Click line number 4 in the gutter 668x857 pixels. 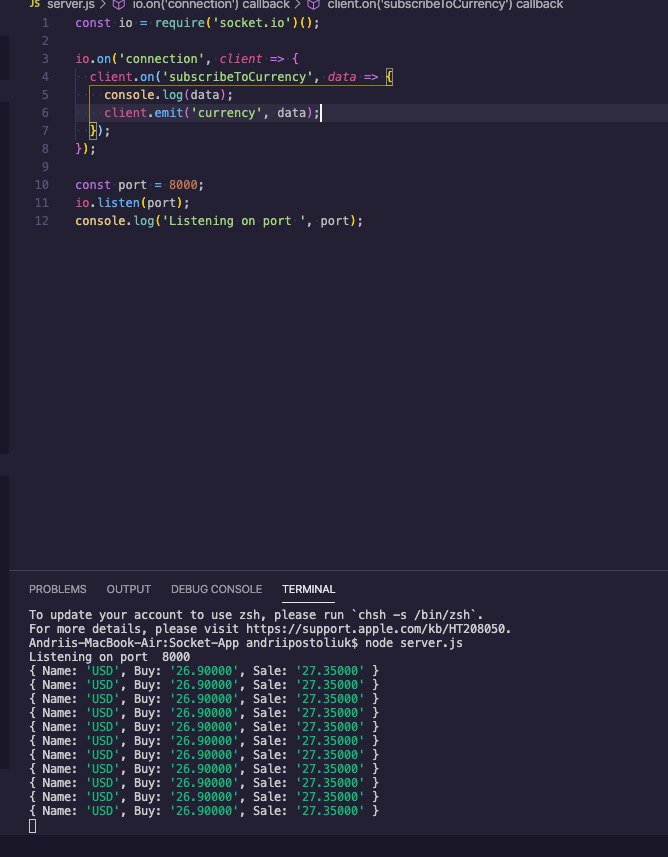[45, 77]
